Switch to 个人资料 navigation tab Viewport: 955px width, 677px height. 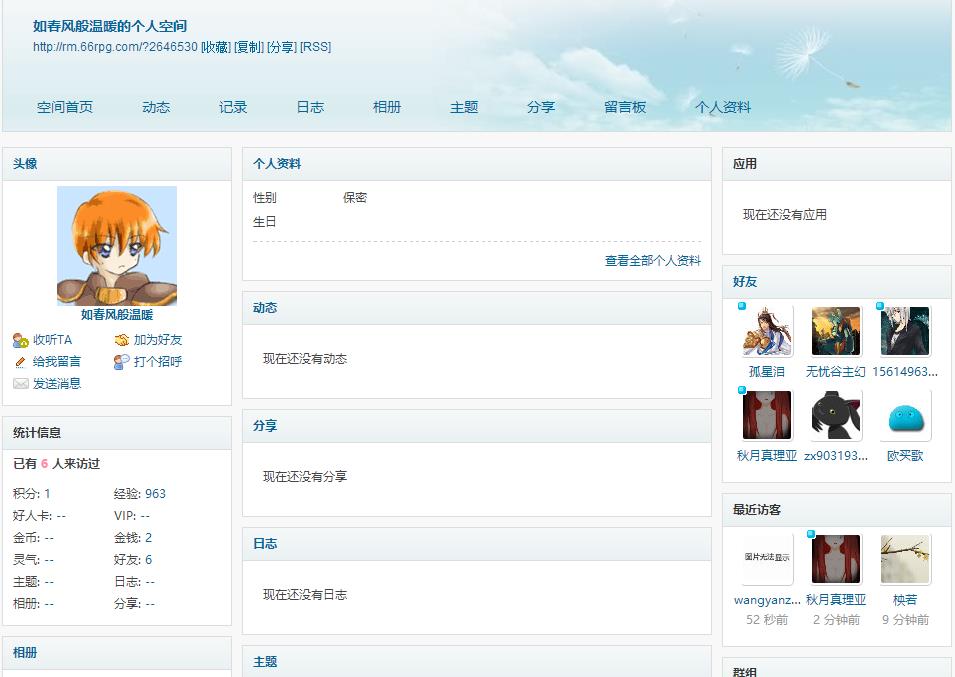(x=723, y=107)
